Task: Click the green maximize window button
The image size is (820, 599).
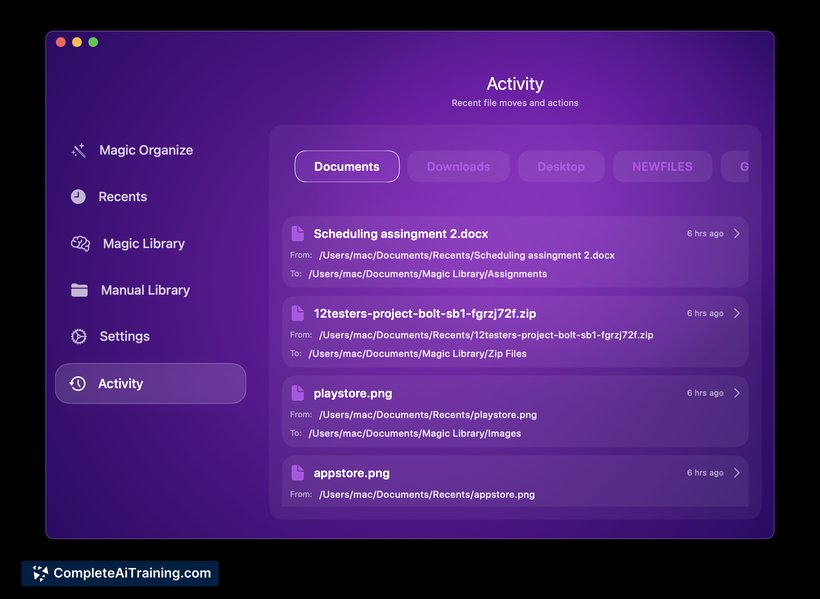Action: coord(93,42)
